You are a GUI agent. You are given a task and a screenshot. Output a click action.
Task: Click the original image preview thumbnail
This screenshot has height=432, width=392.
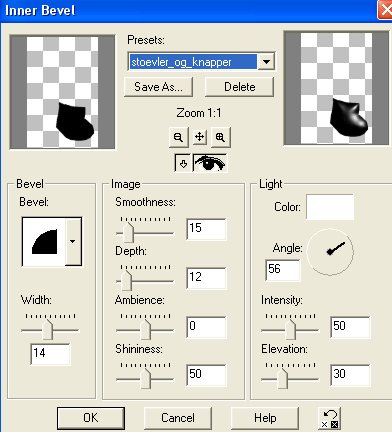point(63,92)
